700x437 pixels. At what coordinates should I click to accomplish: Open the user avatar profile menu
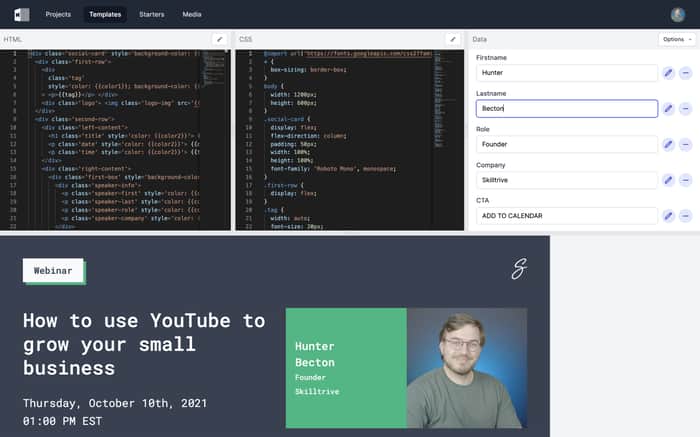pyautogui.click(x=678, y=15)
